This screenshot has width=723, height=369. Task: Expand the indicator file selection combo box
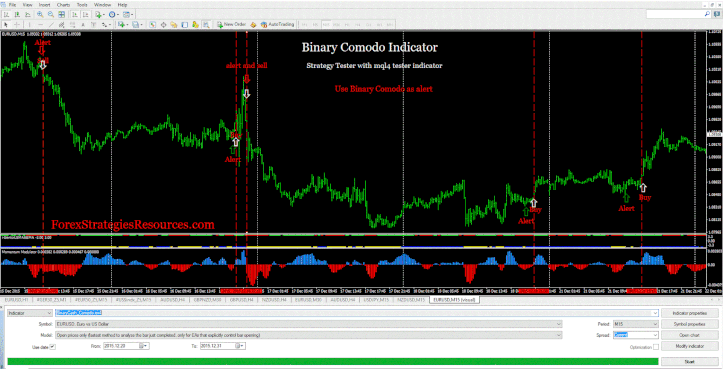click(655, 313)
